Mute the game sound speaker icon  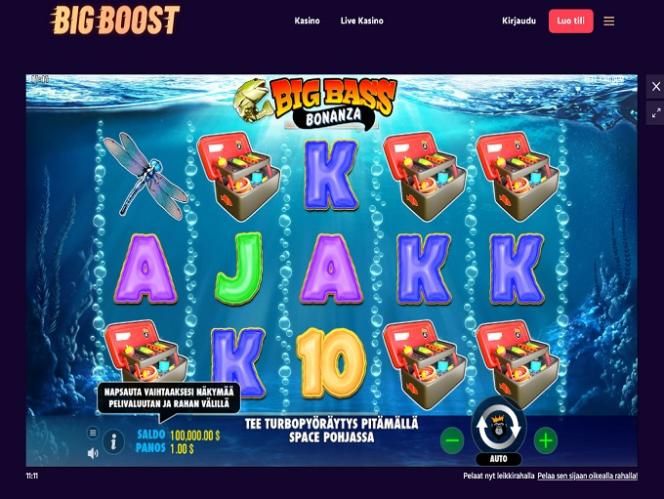pyautogui.click(x=93, y=453)
